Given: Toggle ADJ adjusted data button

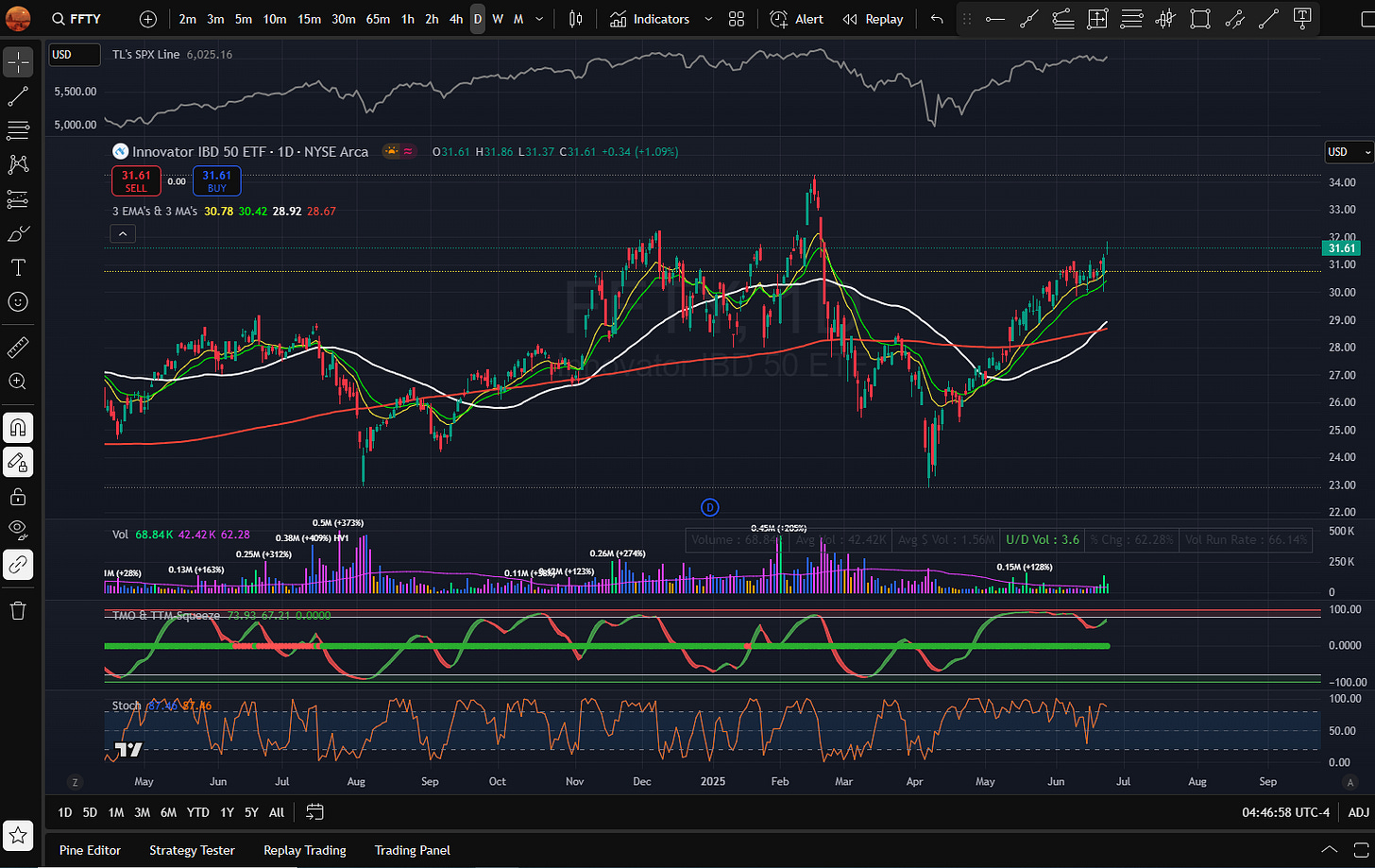Looking at the screenshot, I should tap(1358, 812).
